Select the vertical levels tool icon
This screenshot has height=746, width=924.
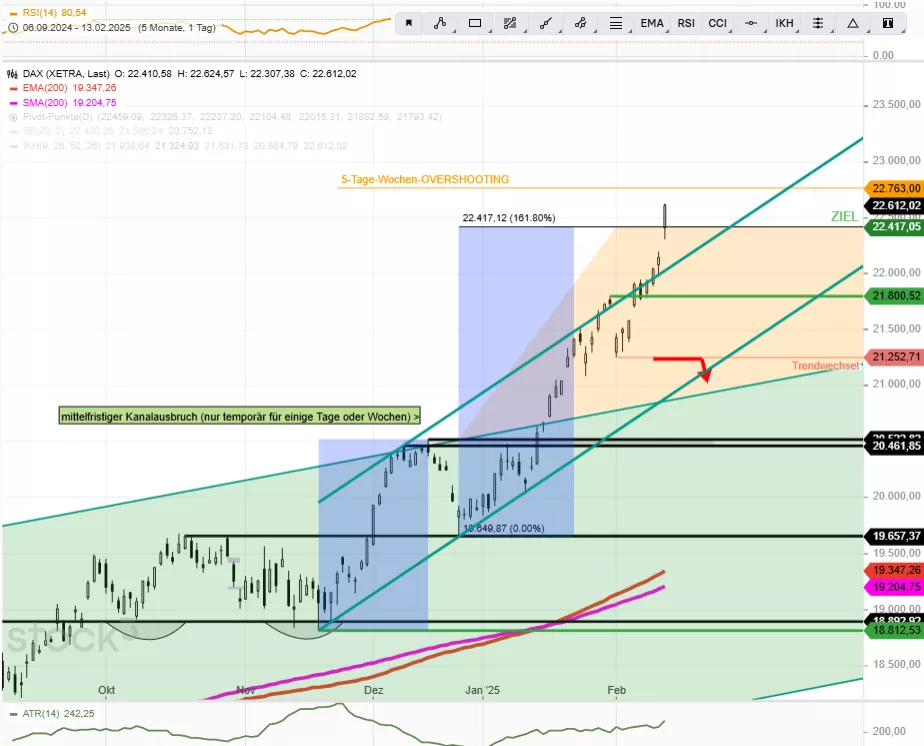tap(818, 23)
